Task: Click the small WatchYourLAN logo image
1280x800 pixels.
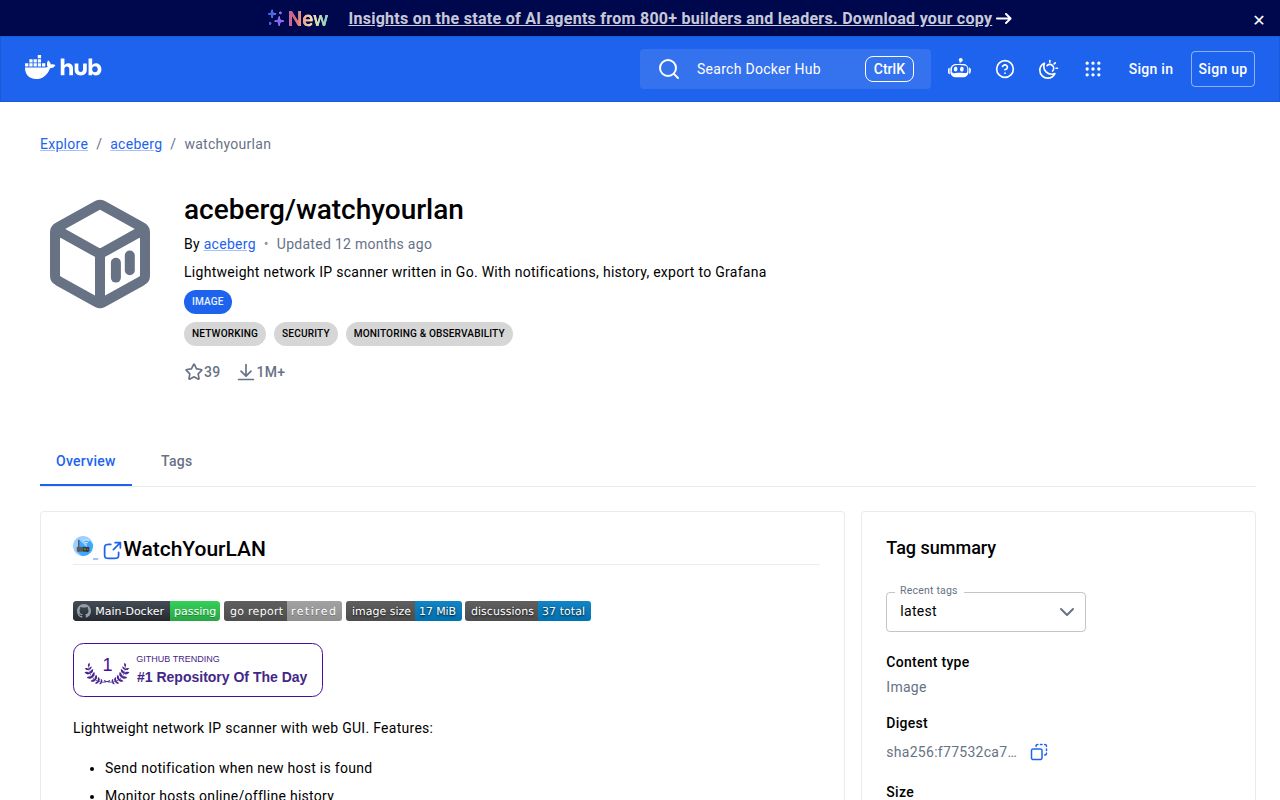Action: [x=83, y=546]
